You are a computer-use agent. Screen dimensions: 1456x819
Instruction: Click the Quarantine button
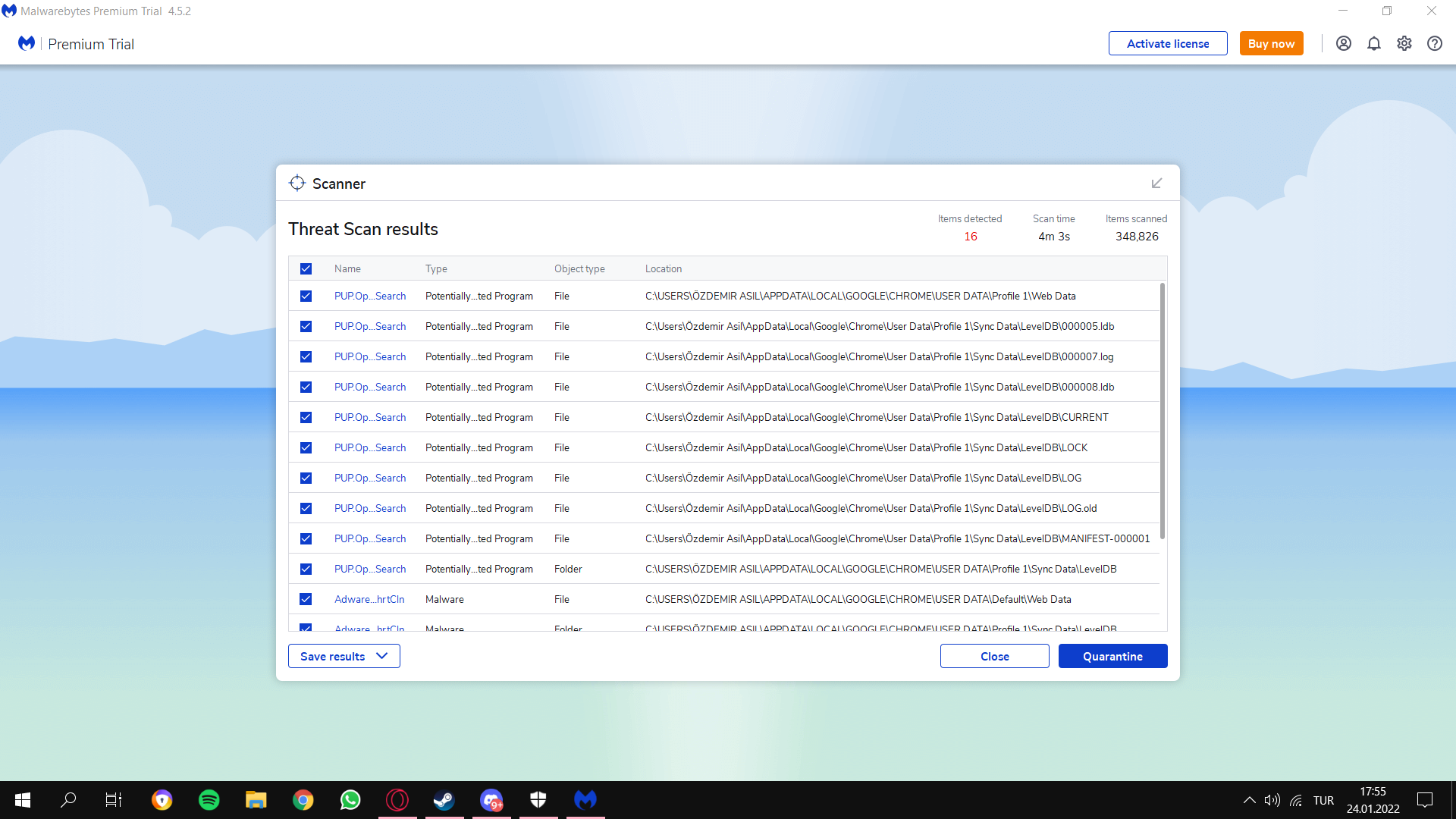[x=1112, y=656]
